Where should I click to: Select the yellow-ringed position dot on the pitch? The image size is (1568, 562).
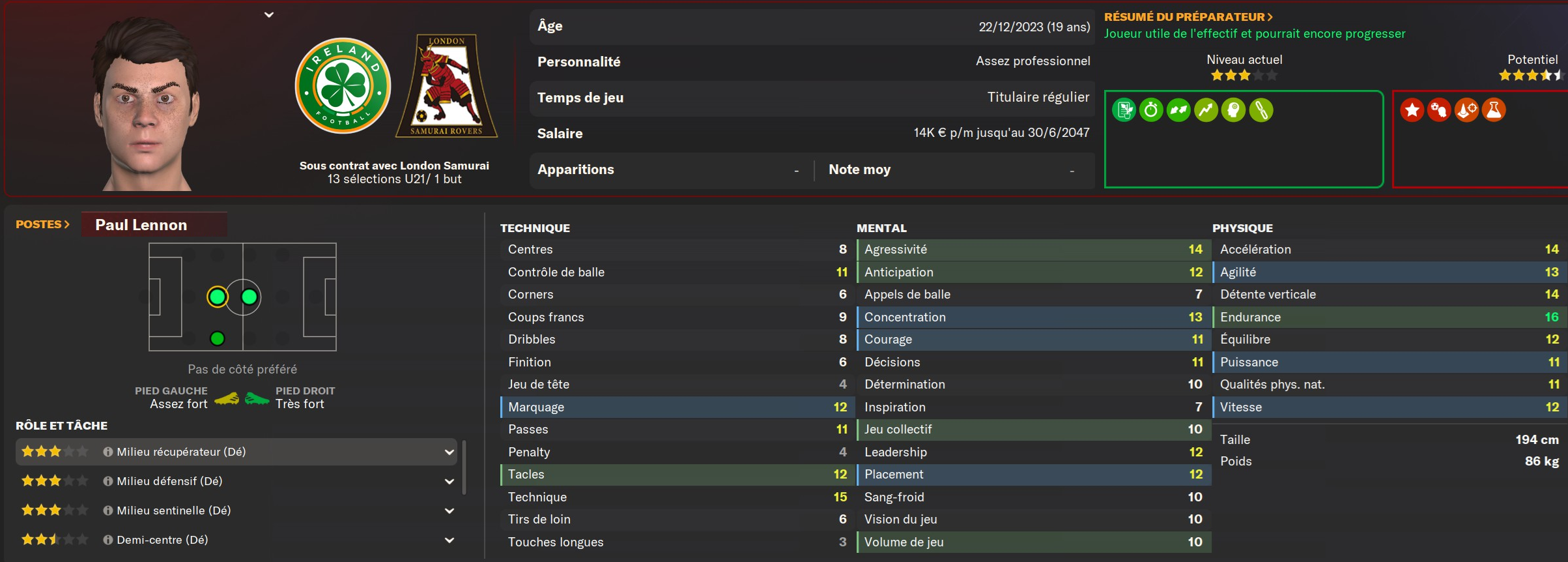click(218, 297)
